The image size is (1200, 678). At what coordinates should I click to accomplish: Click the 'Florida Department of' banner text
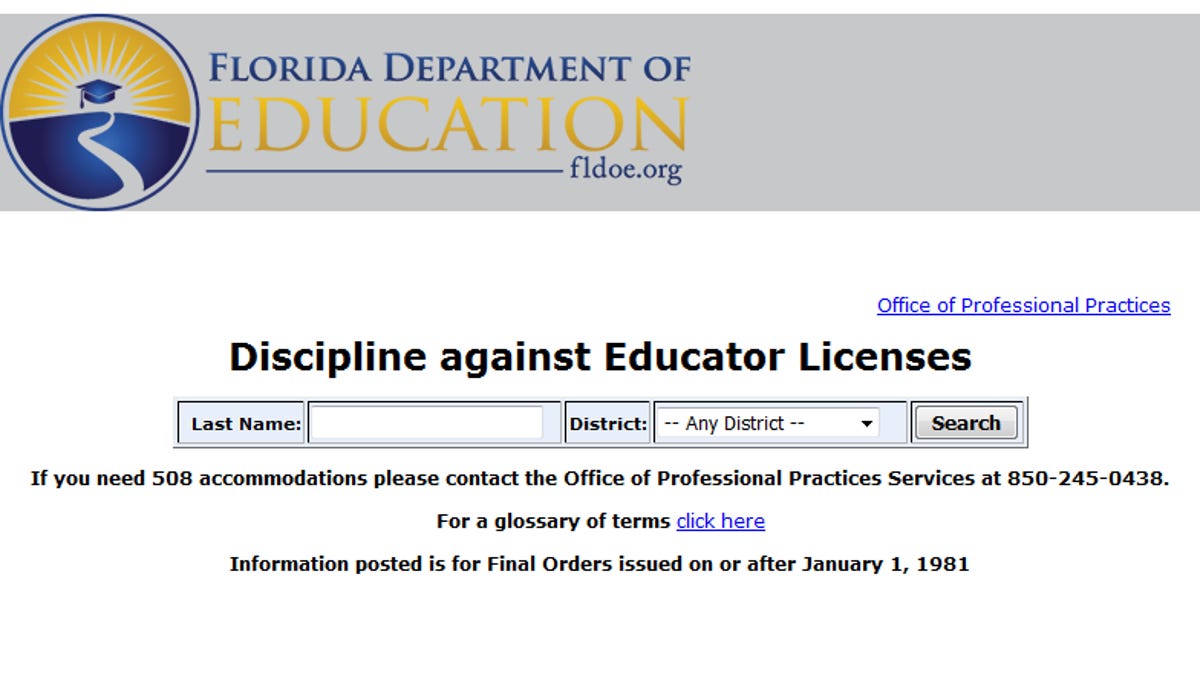(x=449, y=68)
